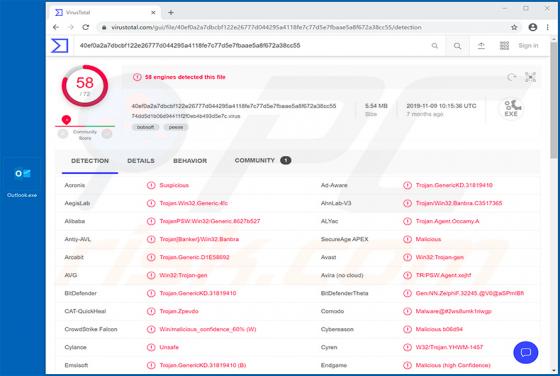Click Comodo Malware result

point(454,311)
